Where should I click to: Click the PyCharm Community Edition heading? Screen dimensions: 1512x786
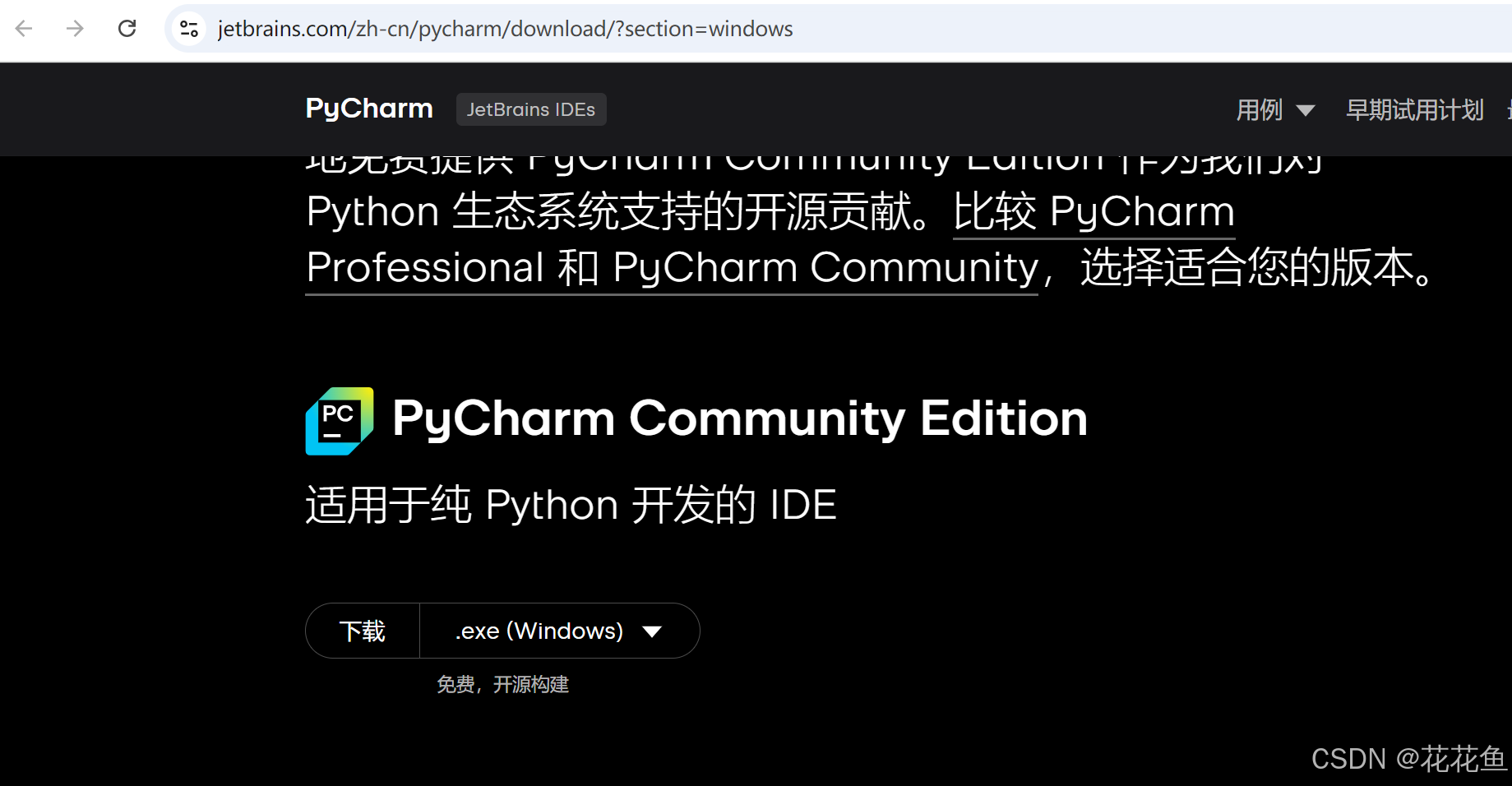pyautogui.click(x=740, y=418)
